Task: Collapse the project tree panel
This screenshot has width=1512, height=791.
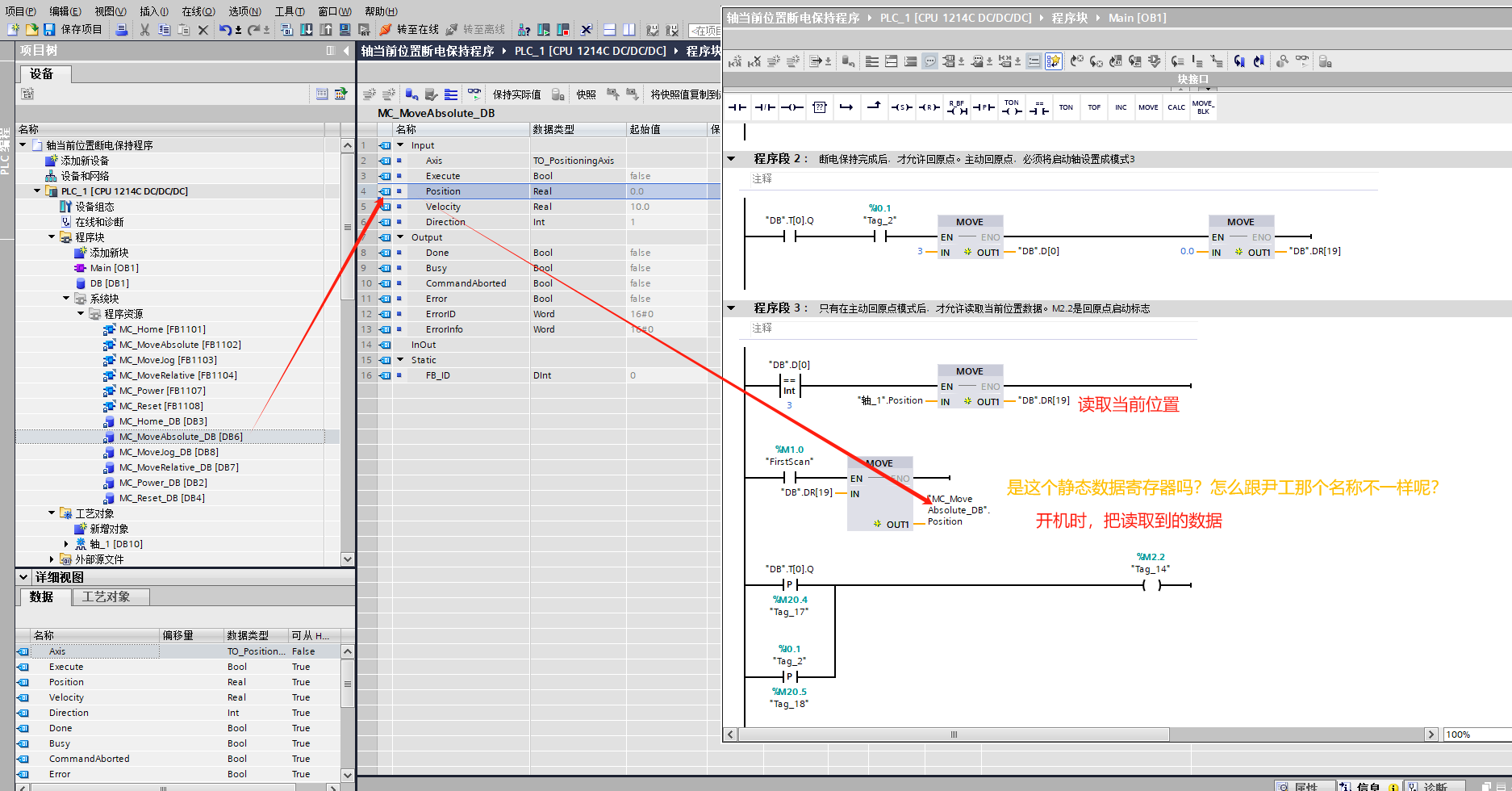Action: pyautogui.click(x=346, y=51)
